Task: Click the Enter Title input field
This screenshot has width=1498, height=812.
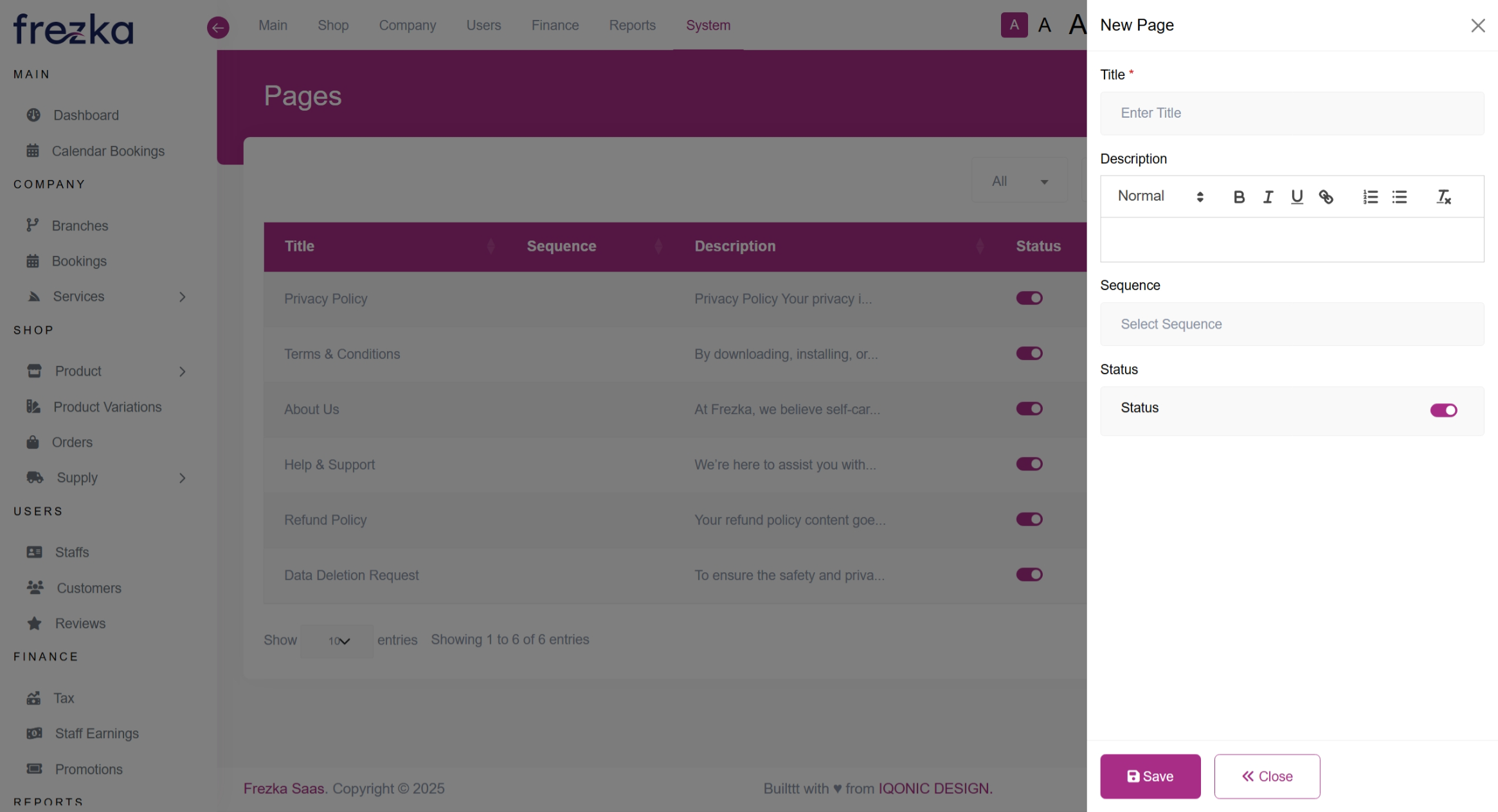Action: pyautogui.click(x=1292, y=113)
